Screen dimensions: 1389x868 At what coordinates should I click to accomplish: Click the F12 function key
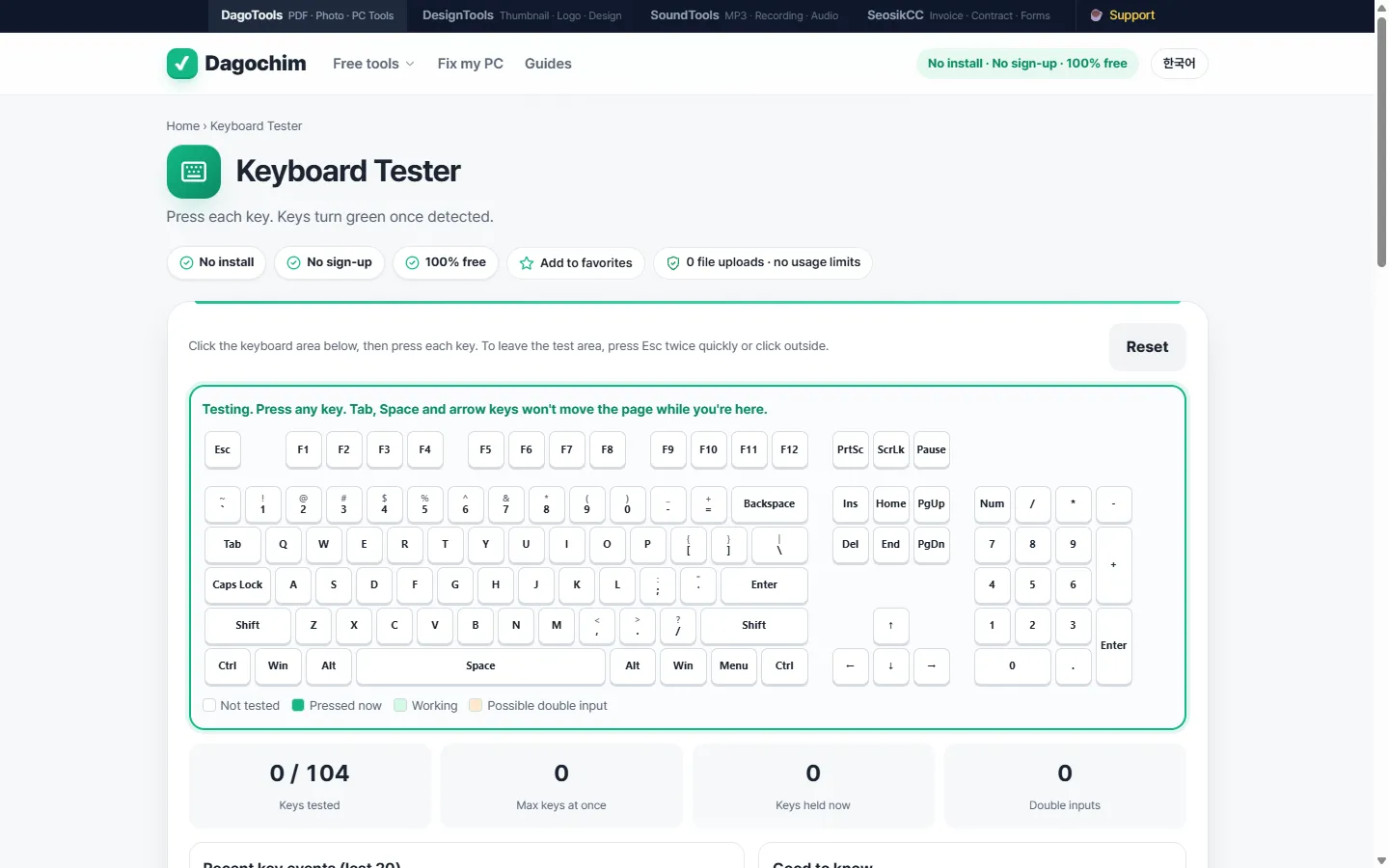(x=789, y=450)
